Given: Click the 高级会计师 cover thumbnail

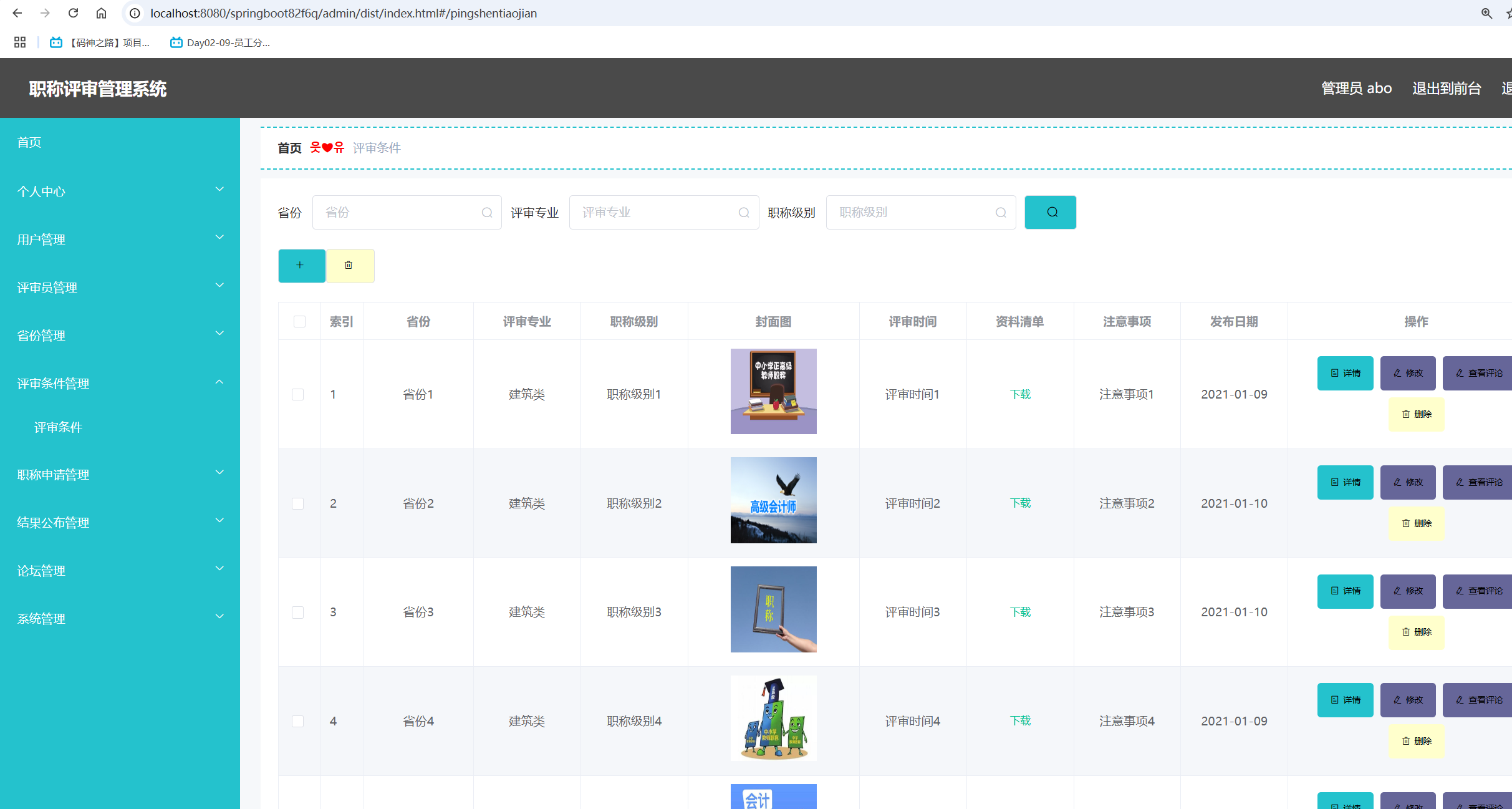Looking at the screenshot, I should [773, 500].
